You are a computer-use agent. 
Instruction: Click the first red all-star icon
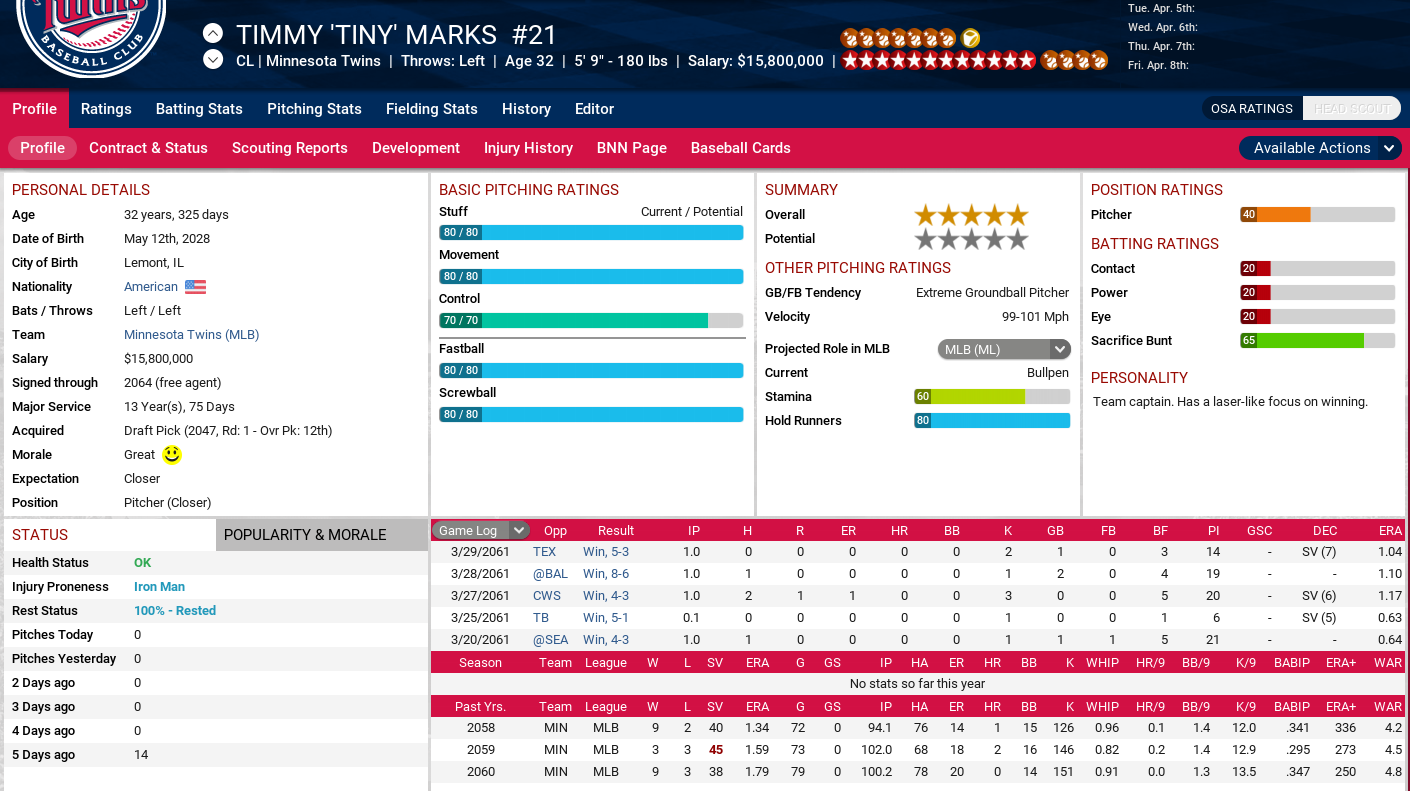pyautogui.click(x=850, y=60)
